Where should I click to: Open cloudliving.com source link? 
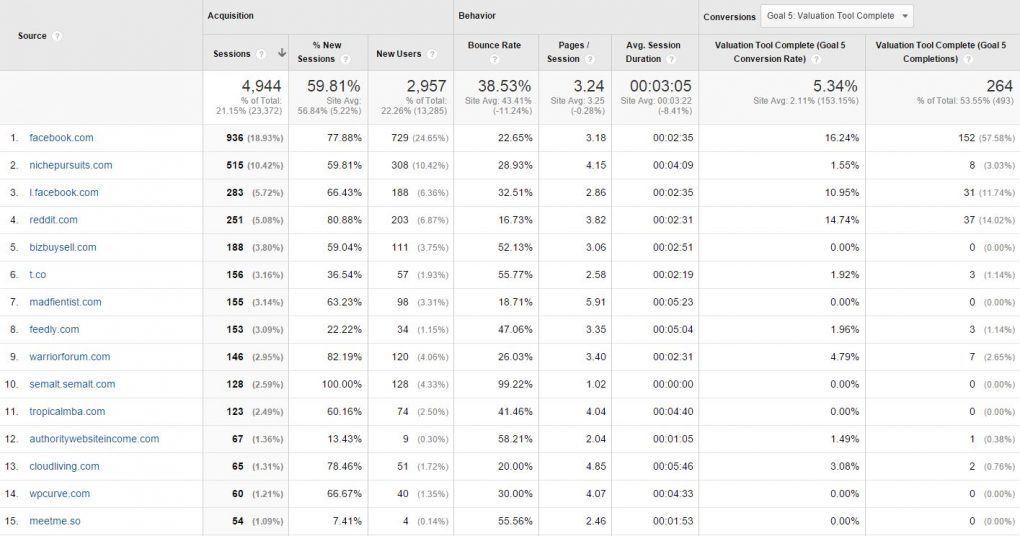click(64, 466)
